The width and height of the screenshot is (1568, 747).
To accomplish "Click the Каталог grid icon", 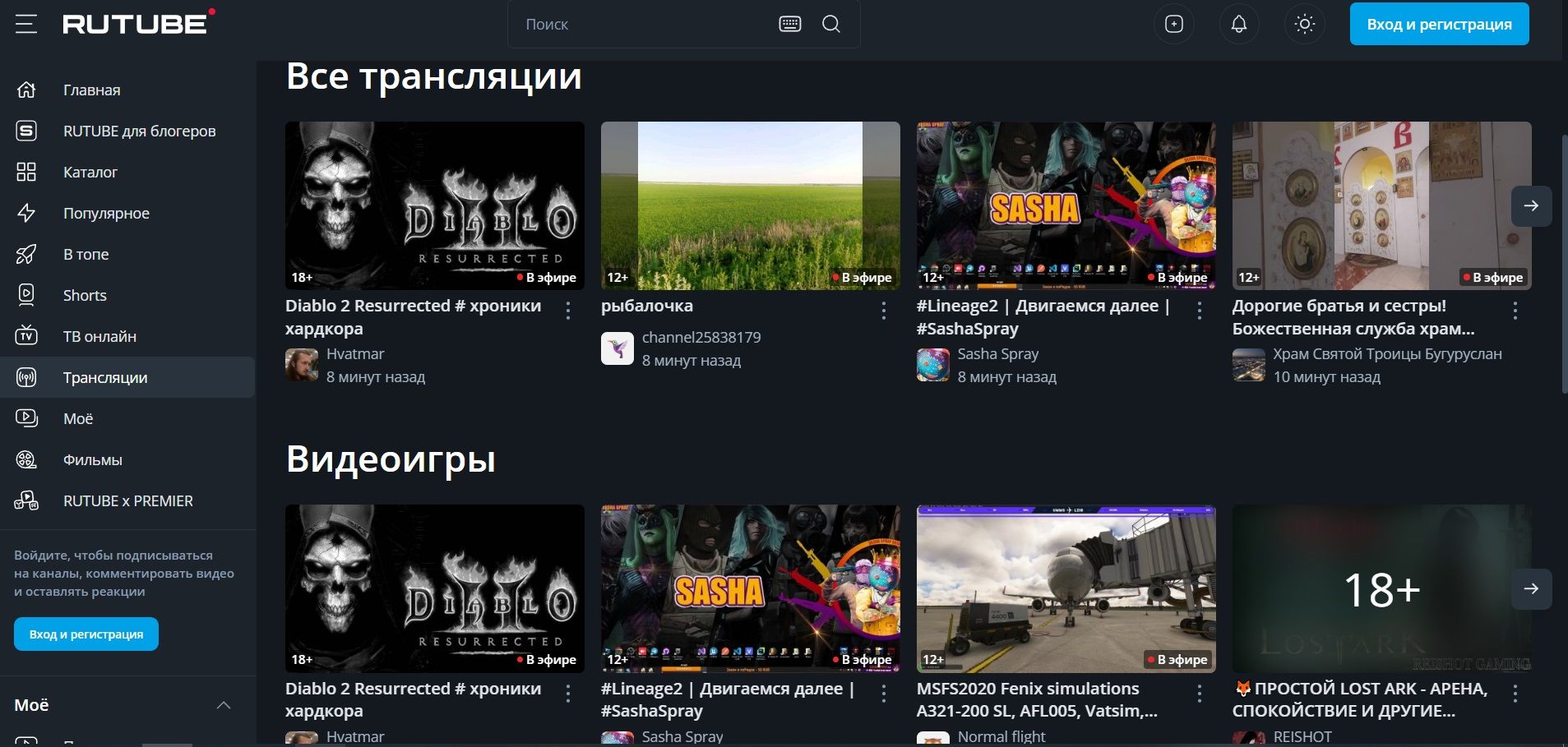I will click(26, 172).
